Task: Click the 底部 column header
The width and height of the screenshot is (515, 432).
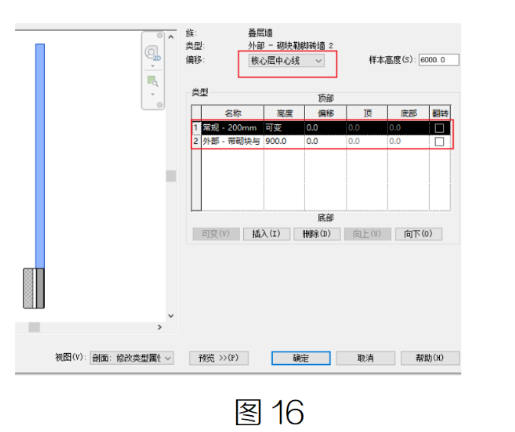Action: 408,113
